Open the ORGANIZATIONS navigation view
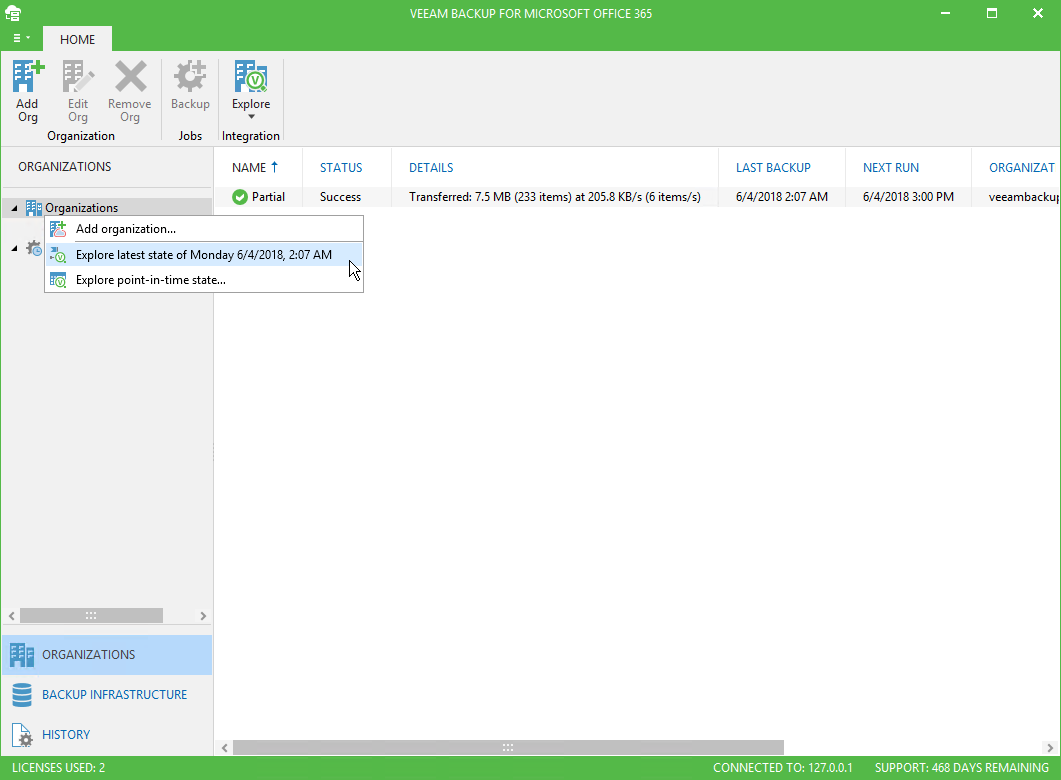This screenshot has width=1061, height=780. click(x=107, y=655)
